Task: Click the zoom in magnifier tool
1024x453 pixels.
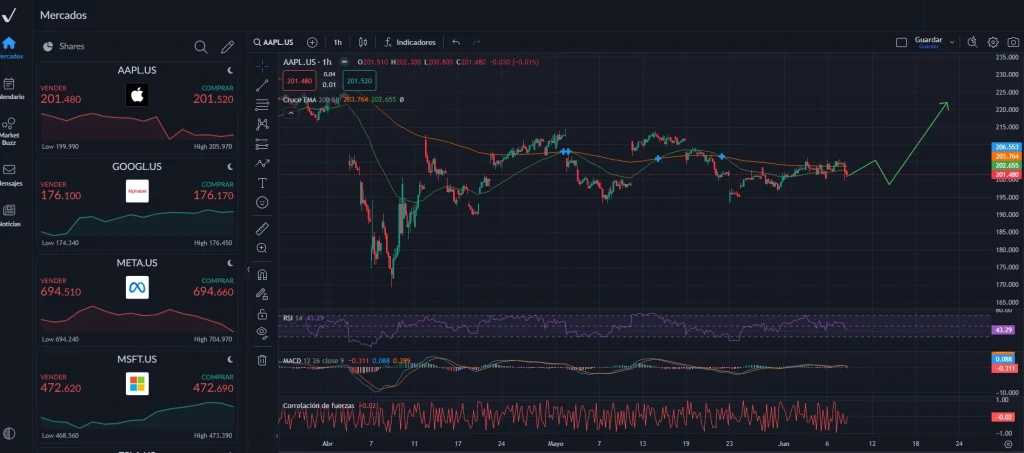Action: pyautogui.click(x=262, y=248)
